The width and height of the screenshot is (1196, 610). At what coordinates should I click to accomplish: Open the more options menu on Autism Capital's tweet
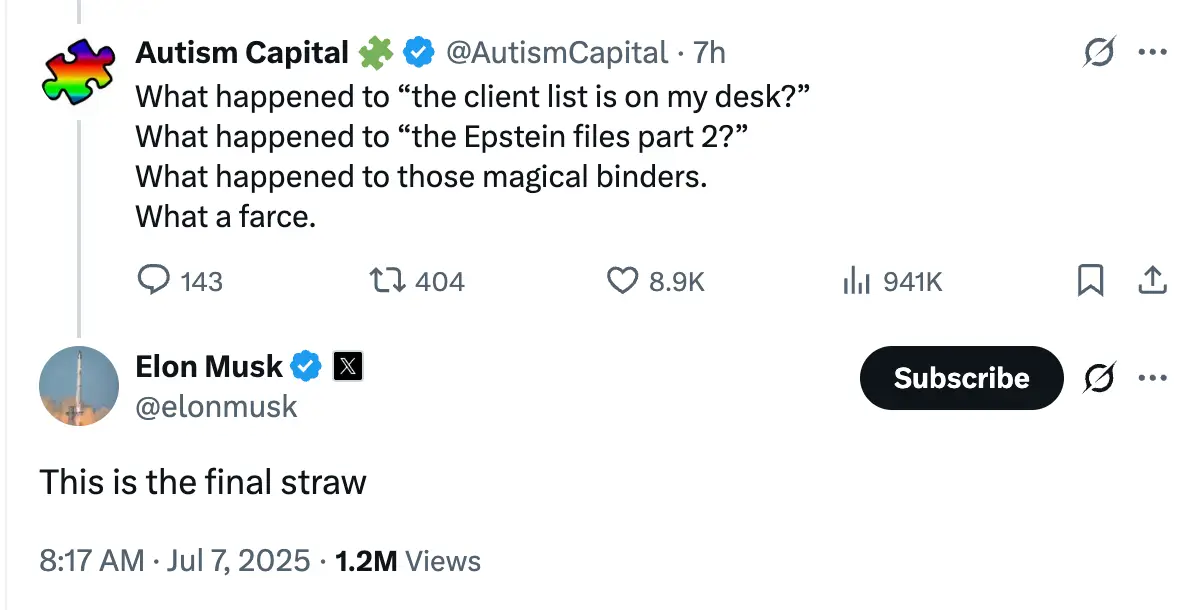coord(1154,53)
